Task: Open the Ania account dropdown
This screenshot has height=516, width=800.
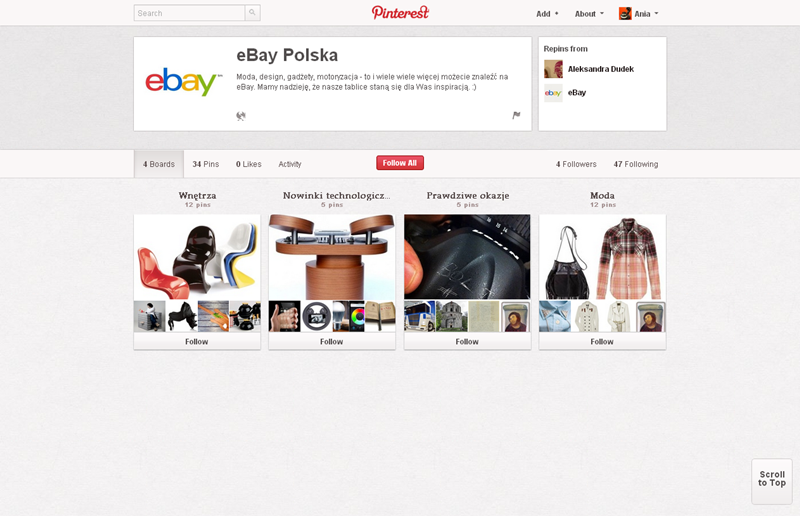Action: click(x=646, y=14)
